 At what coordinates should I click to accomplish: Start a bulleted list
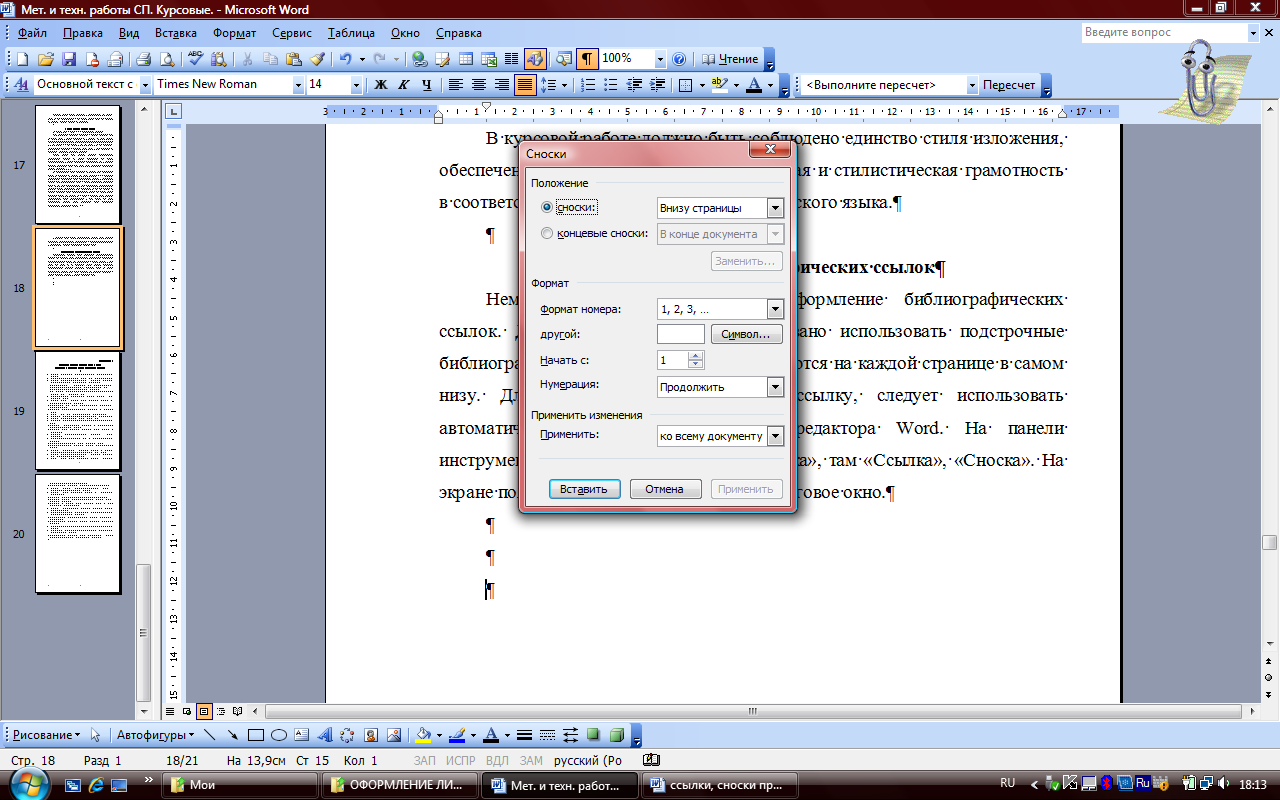coord(612,85)
